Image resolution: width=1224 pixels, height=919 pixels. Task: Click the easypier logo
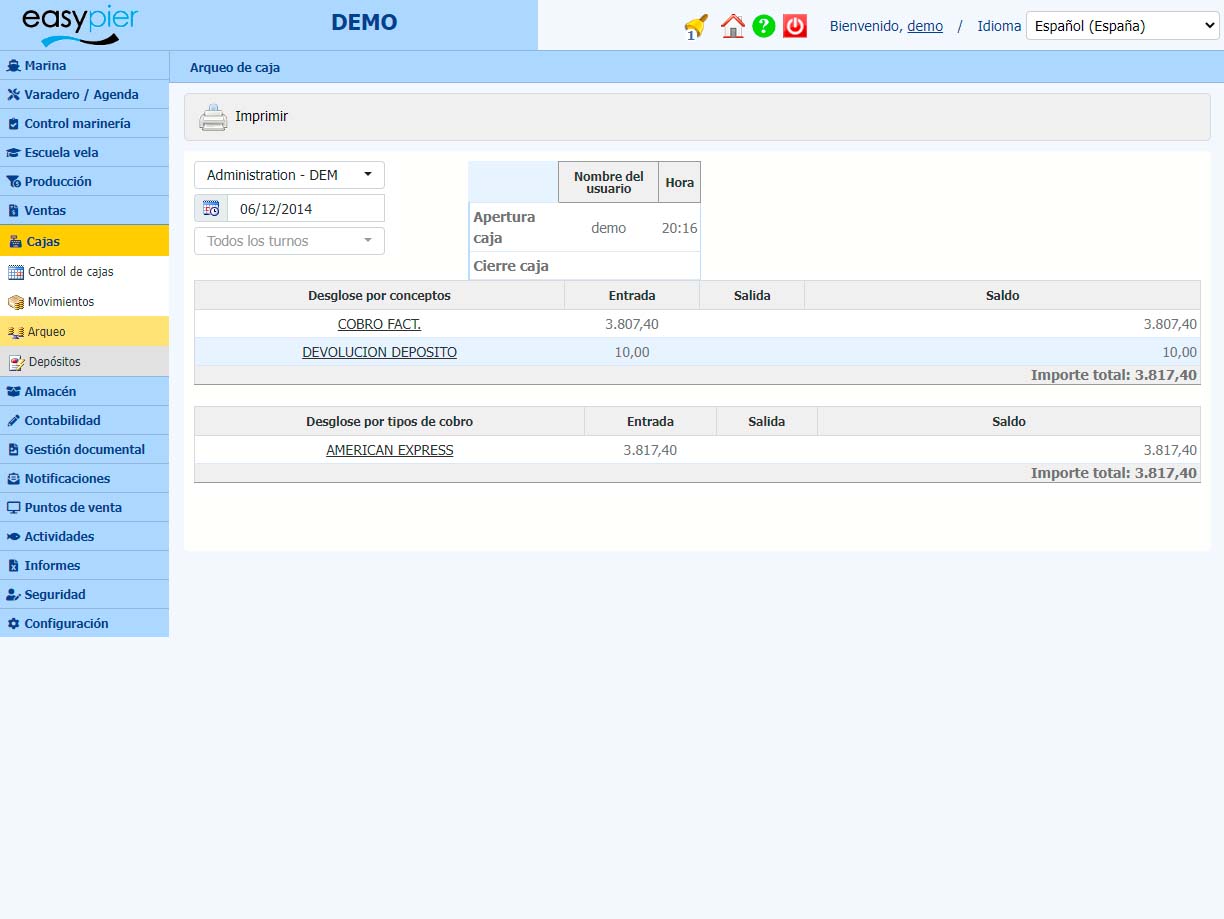[x=80, y=25]
